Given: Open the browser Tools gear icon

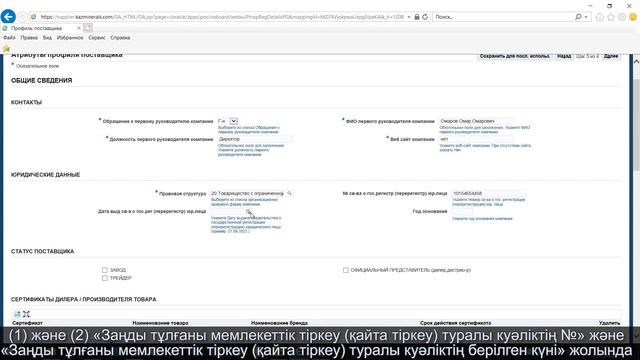Looking at the screenshot, I should (x=622, y=17).
